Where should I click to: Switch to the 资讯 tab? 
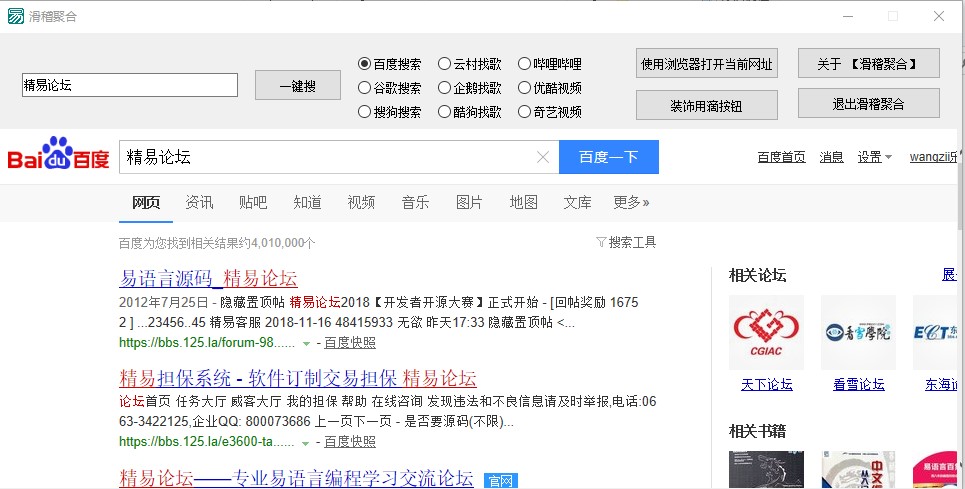pos(199,202)
